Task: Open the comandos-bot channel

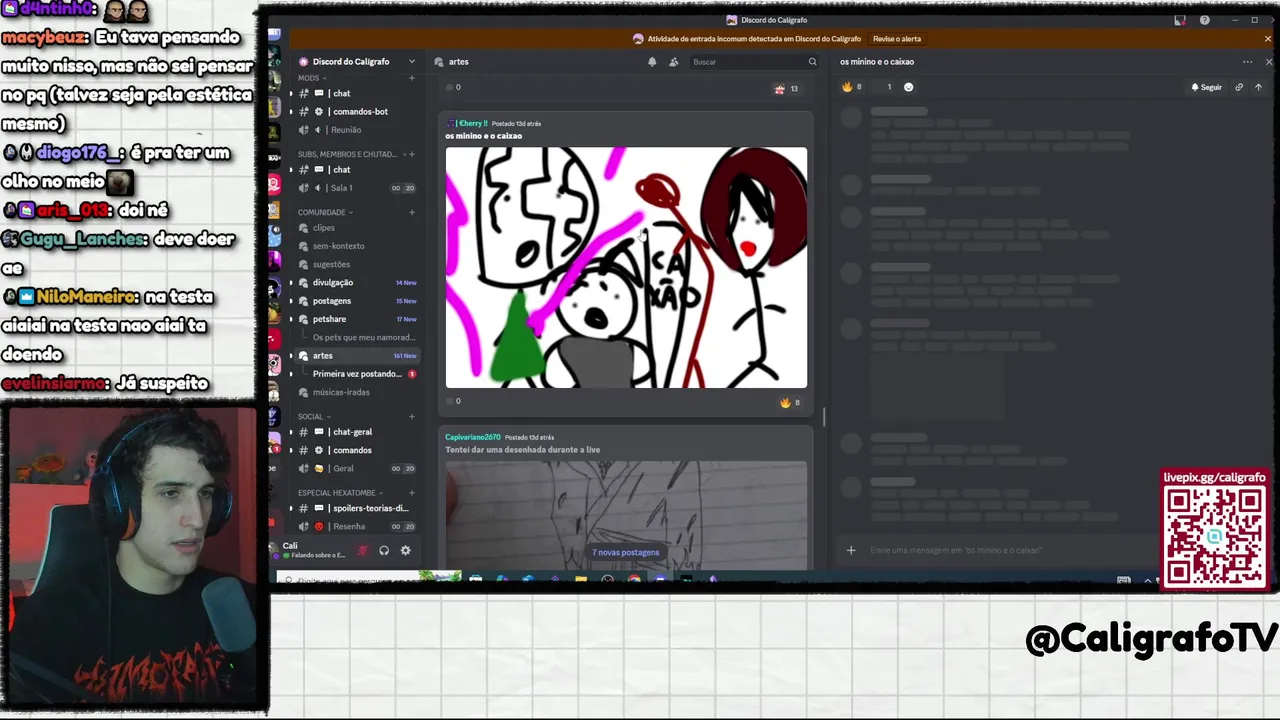Action: [x=354, y=111]
